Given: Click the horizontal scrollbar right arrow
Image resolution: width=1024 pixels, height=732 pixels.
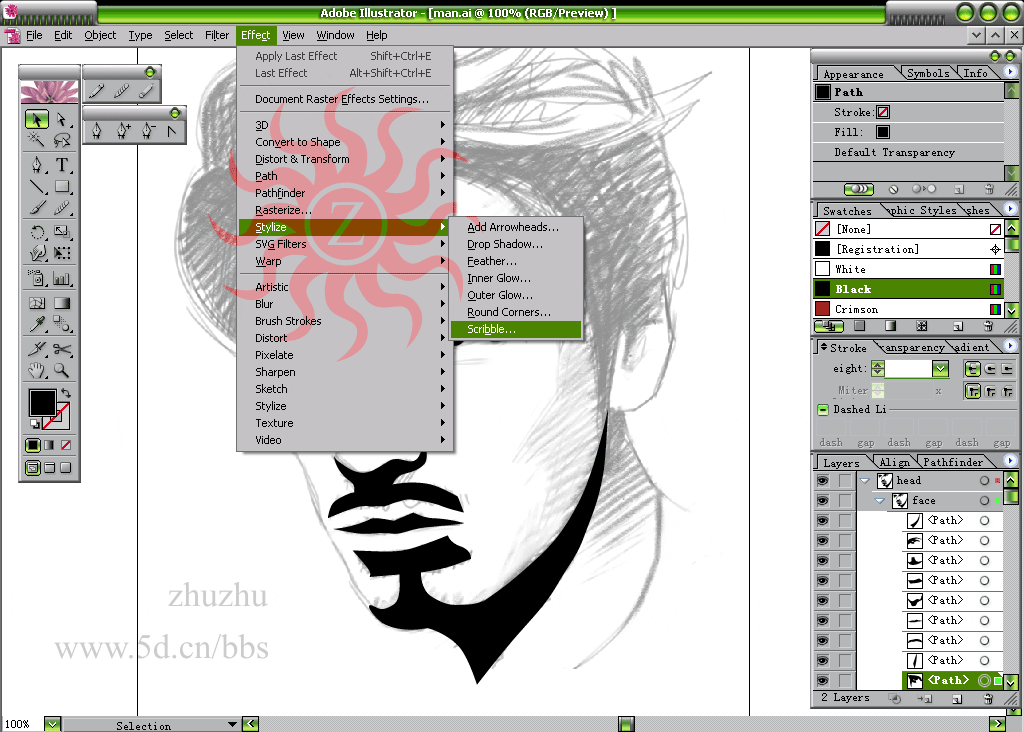Looking at the screenshot, I should [997, 724].
